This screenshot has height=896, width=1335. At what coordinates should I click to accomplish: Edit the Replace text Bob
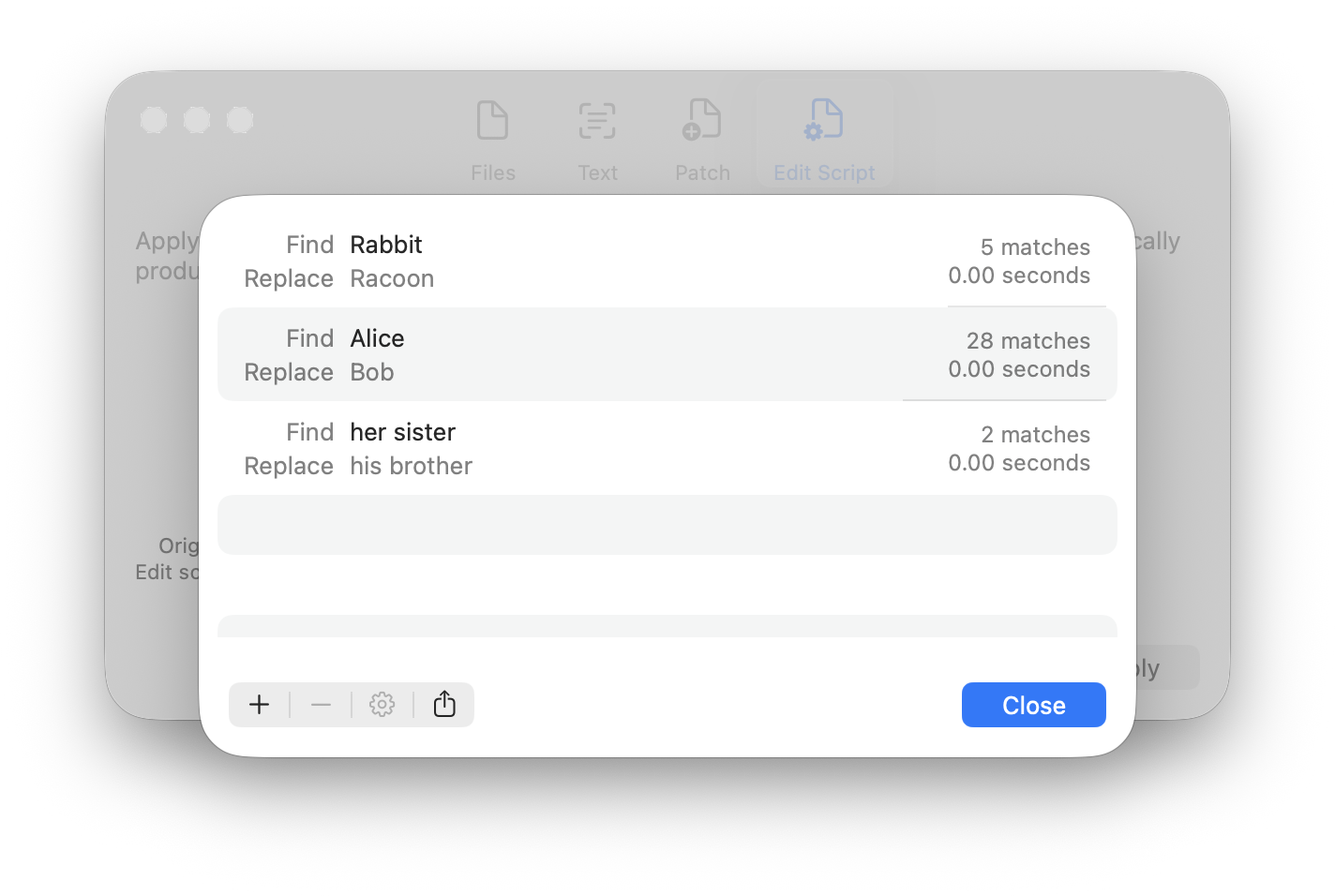(372, 372)
